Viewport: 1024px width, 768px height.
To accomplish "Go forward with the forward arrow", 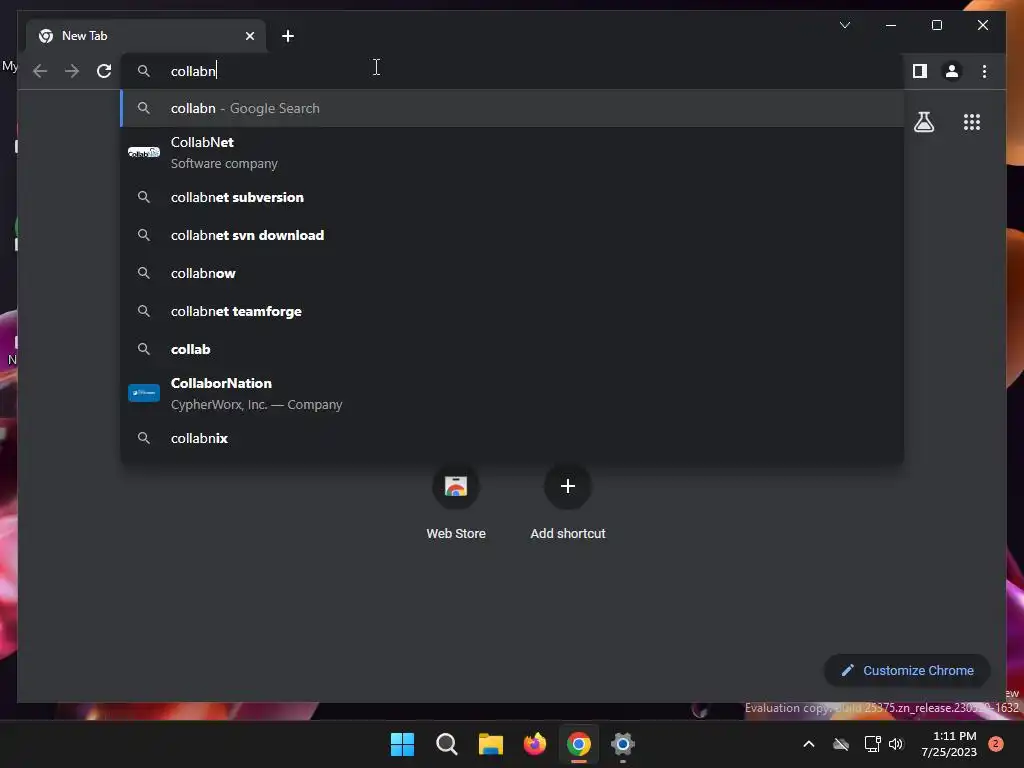I will pos(72,71).
